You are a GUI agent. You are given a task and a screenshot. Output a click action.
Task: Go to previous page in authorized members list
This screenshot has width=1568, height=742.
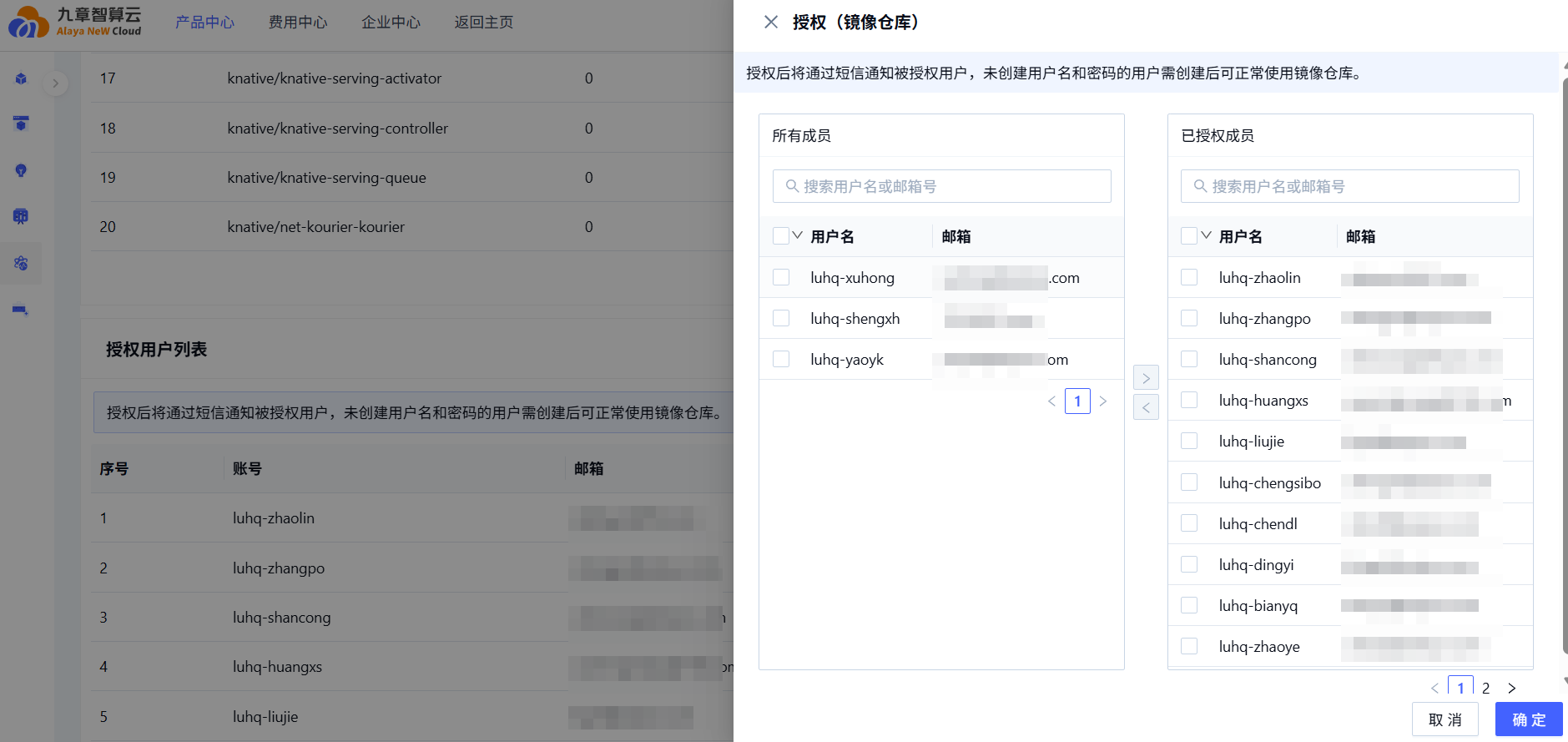click(1434, 688)
